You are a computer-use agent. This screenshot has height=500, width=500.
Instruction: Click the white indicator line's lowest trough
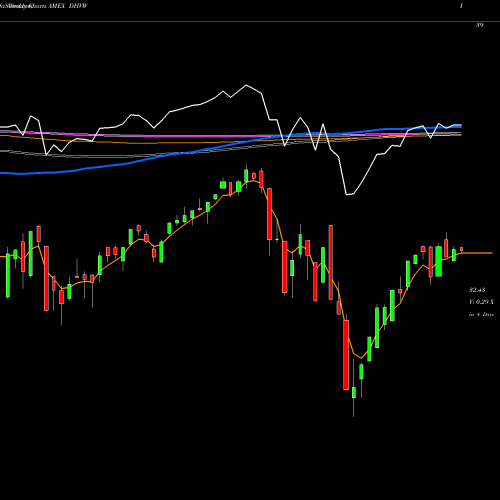(x=347, y=194)
